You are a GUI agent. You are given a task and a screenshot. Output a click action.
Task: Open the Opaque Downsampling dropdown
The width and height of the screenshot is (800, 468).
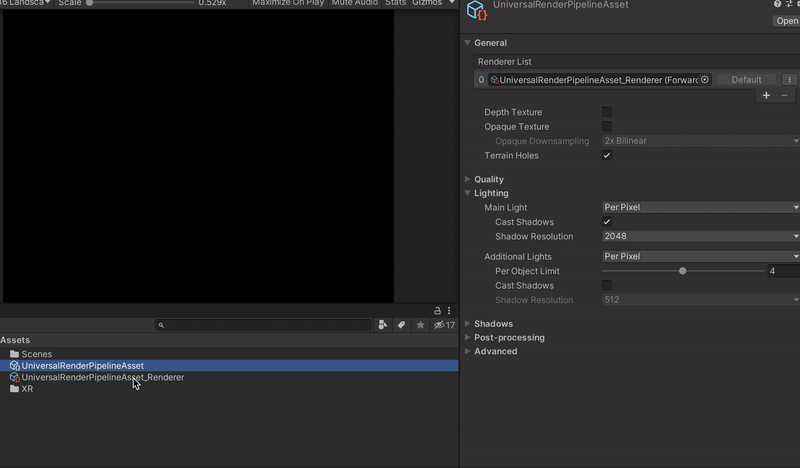(701, 141)
